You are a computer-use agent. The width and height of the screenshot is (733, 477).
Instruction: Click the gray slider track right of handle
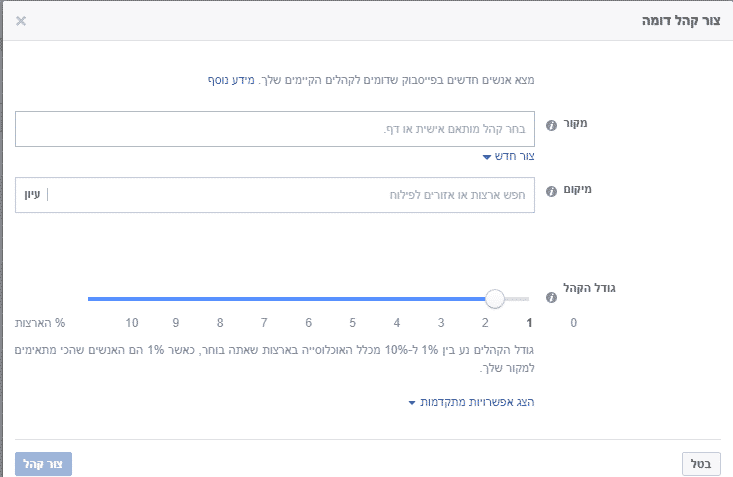(517, 299)
